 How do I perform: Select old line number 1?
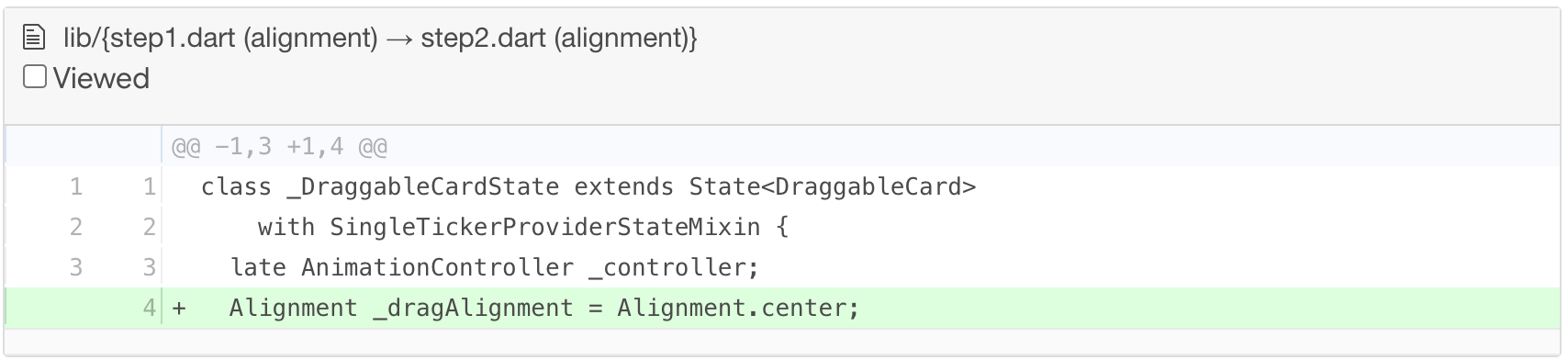[76, 187]
